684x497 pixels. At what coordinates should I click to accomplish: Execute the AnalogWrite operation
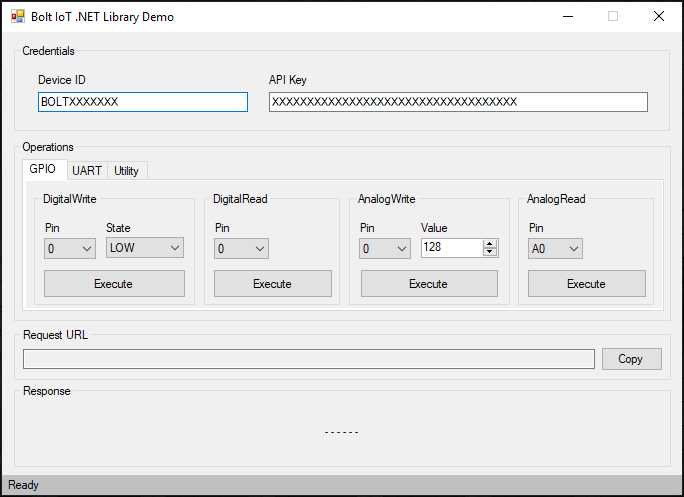[x=429, y=284]
